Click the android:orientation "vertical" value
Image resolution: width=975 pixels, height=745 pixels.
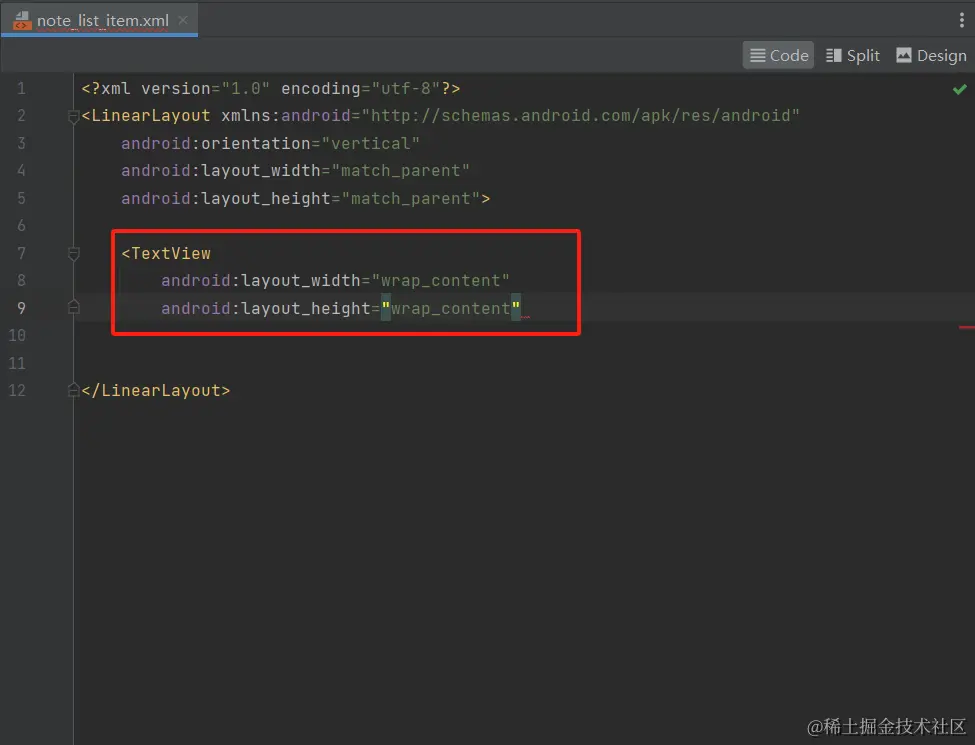[371, 143]
